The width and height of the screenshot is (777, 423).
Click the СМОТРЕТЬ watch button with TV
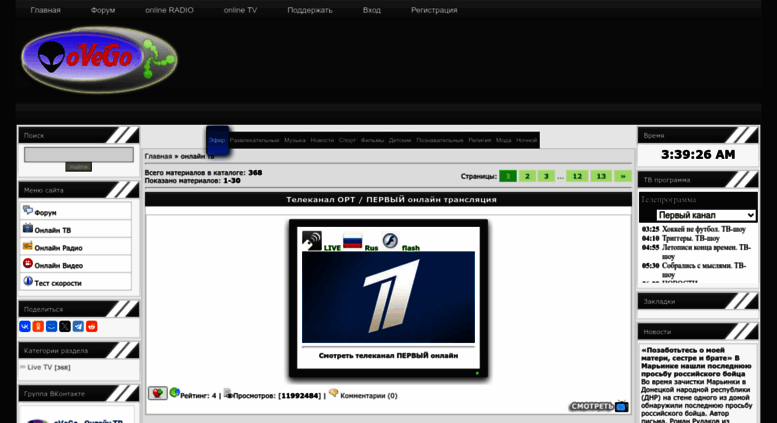599,406
